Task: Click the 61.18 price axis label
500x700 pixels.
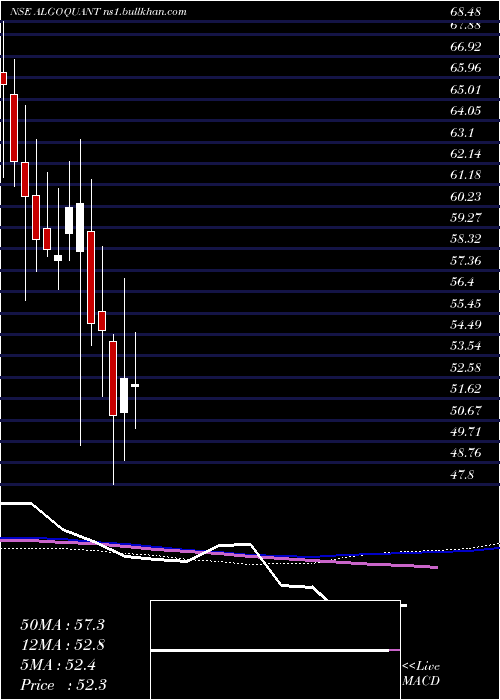Action: pos(466,175)
